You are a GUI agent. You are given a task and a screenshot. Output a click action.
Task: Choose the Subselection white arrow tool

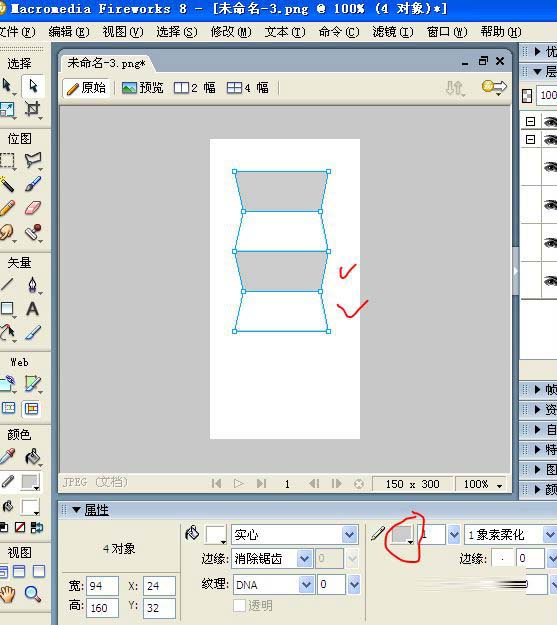click(x=33, y=85)
